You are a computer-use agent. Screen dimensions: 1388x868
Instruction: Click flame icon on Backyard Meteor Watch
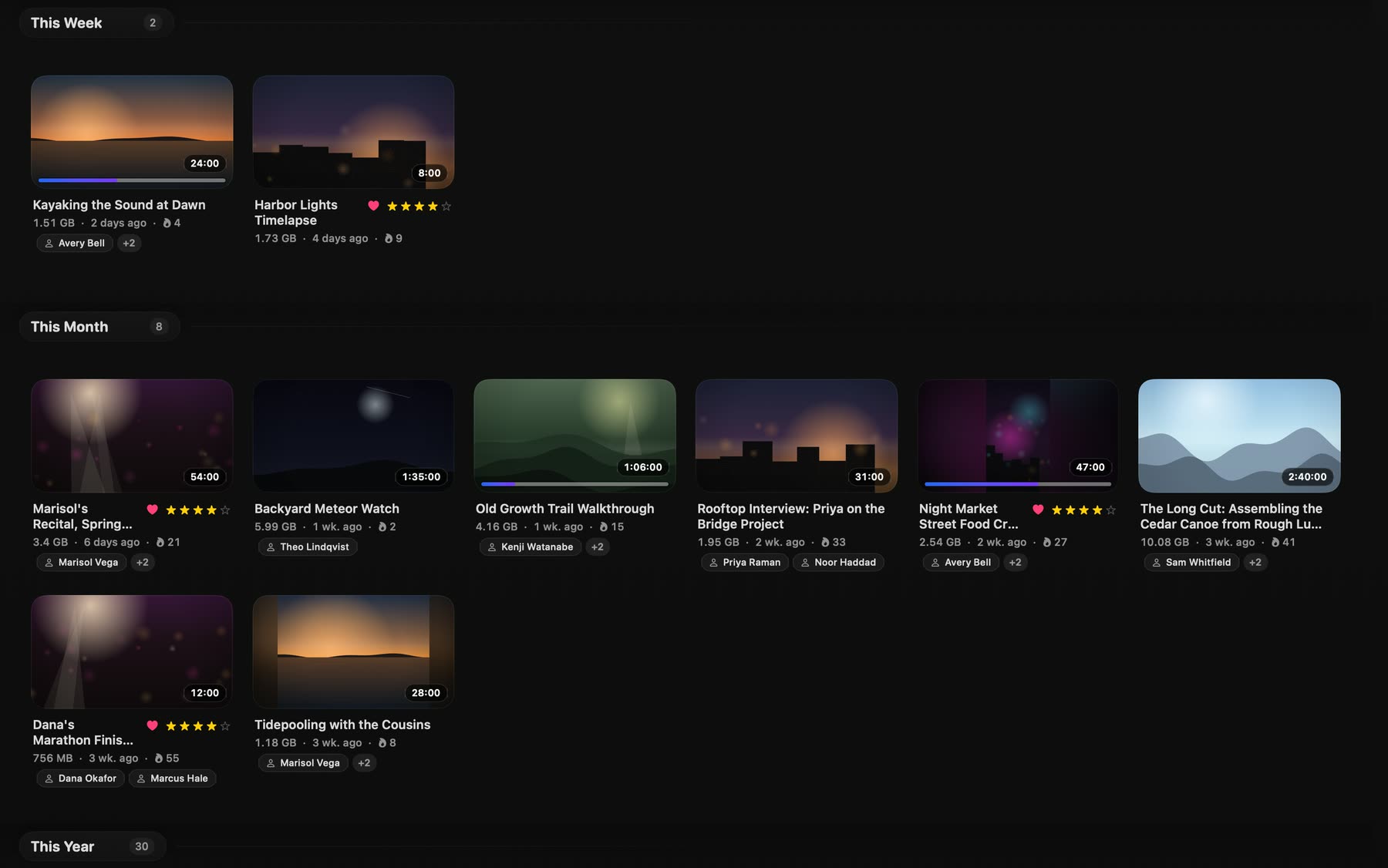(x=382, y=527)
